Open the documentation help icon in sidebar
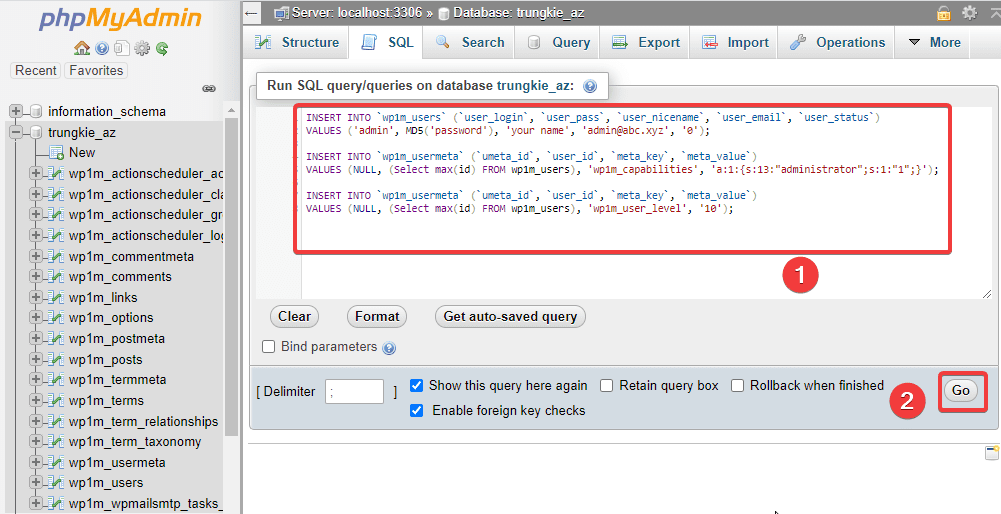 click(102, 48)
